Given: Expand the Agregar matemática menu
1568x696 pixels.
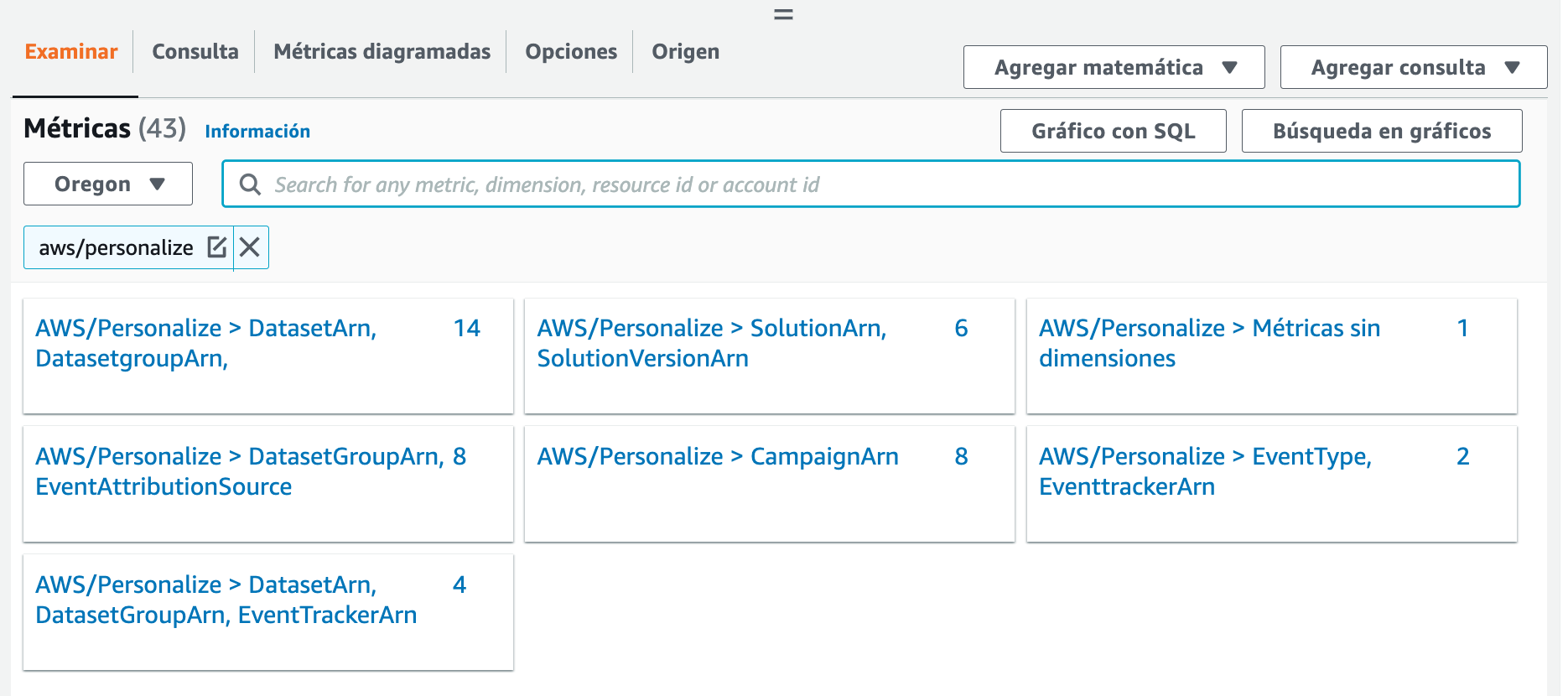Looking at the screenshot, I should tap(1114, 67).
